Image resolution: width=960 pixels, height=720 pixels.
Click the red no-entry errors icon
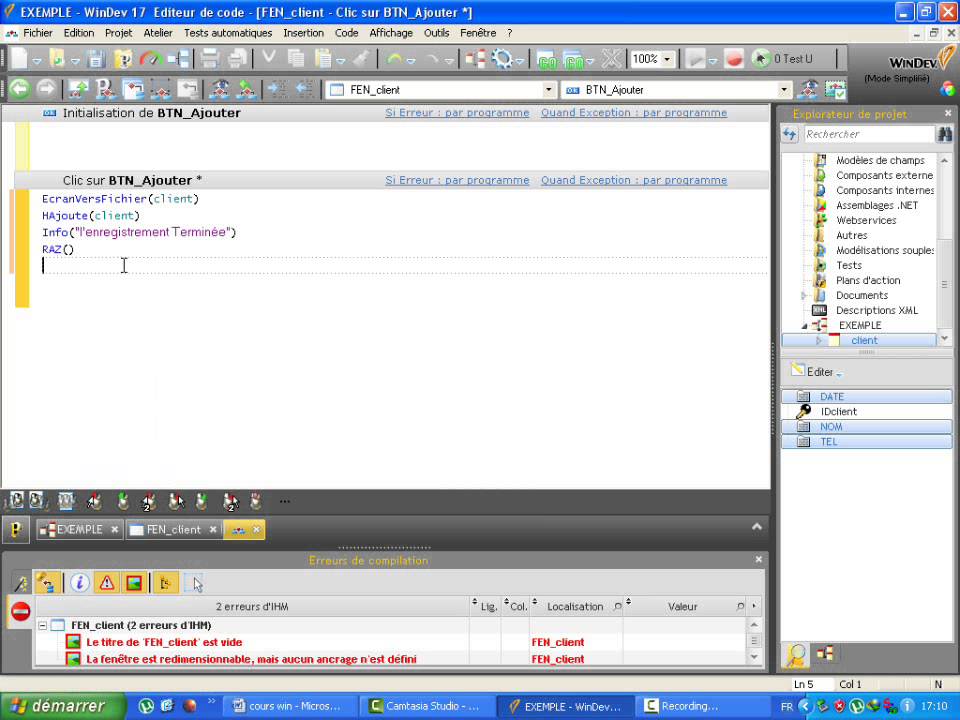click(x=21, y=611)
